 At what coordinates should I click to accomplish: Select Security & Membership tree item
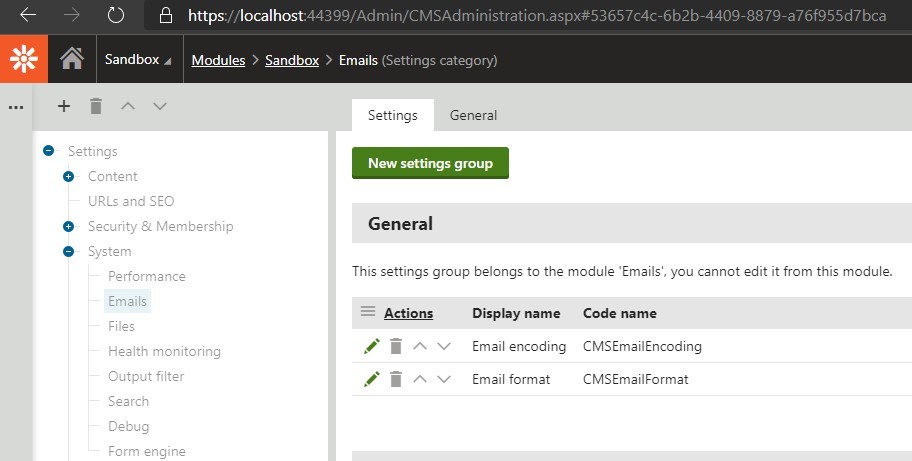pyautogui.click(x=161, y=226)
